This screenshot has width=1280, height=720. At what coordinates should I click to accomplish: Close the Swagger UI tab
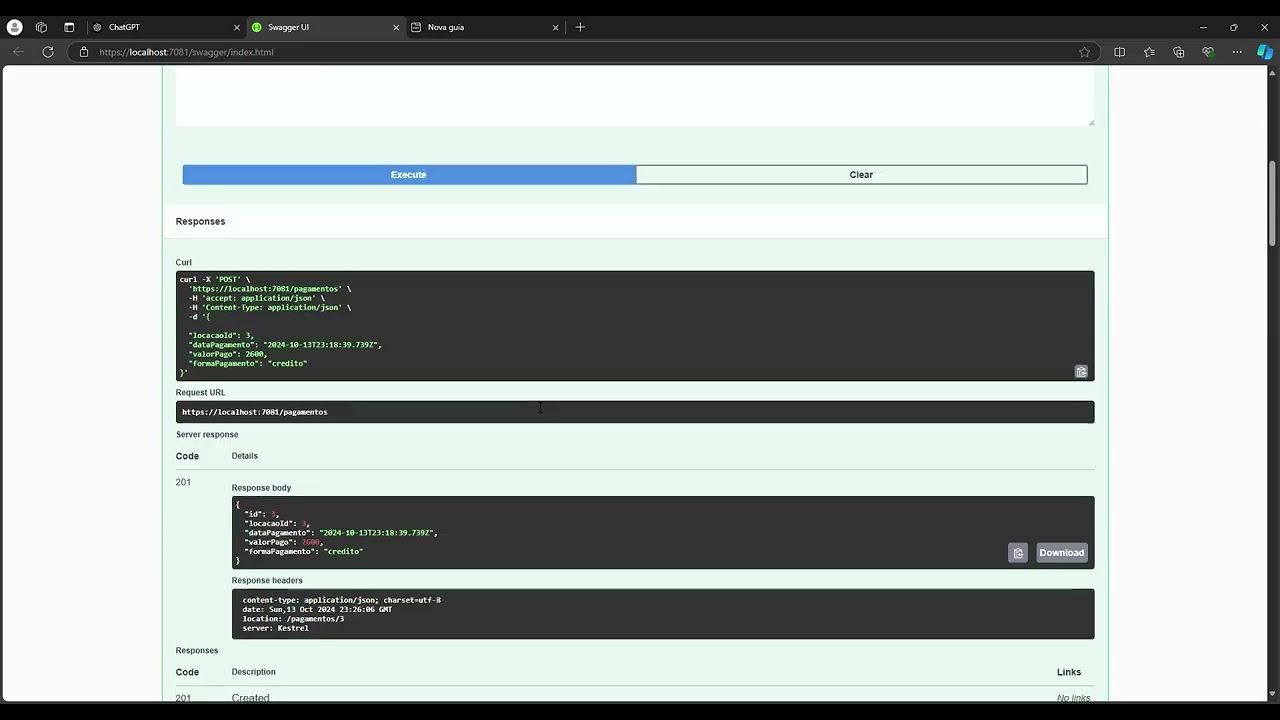[x=396, y=27]
